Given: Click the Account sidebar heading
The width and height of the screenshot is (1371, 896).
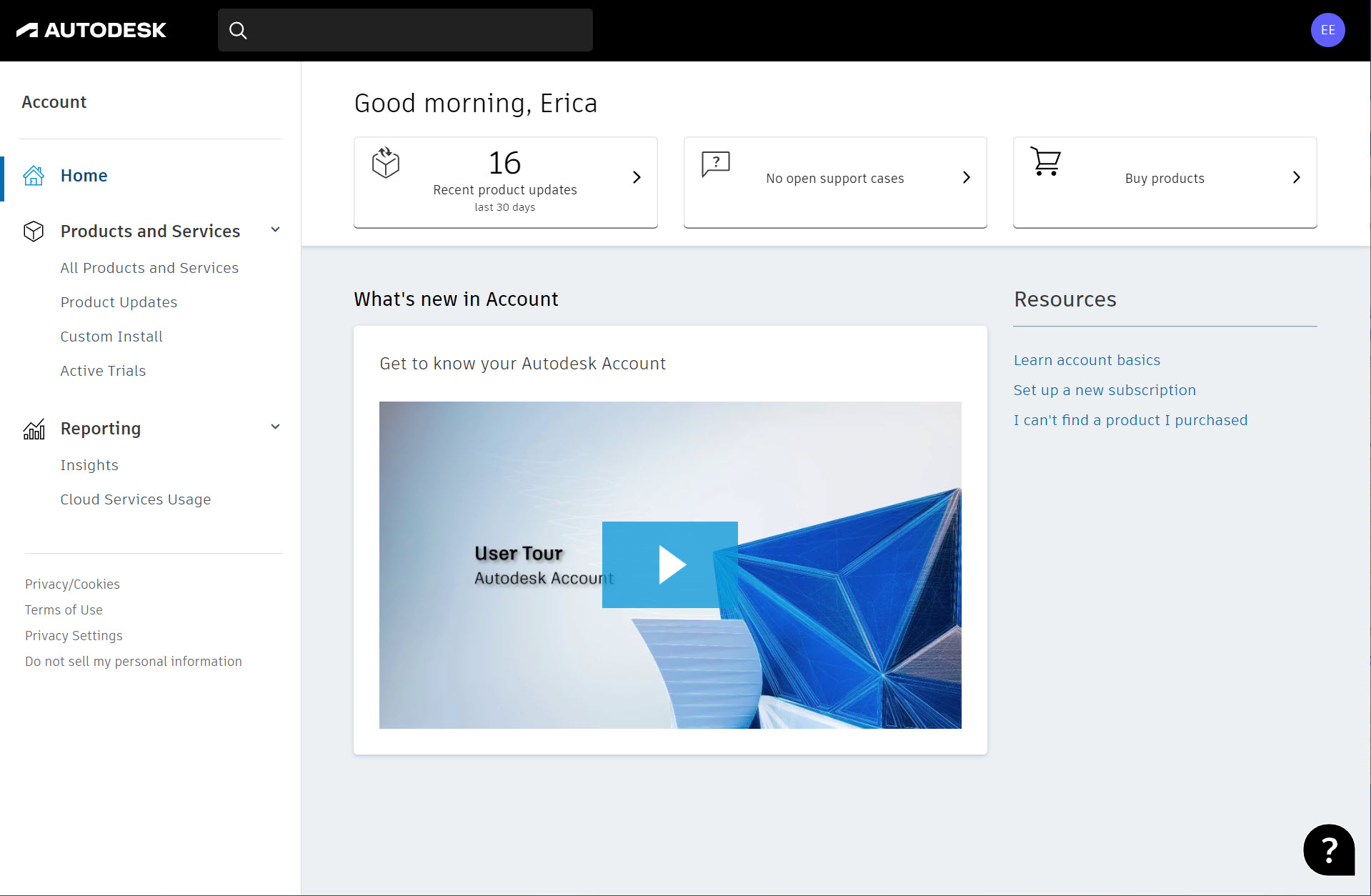Looking at the screenshot, I should [54, 102].
